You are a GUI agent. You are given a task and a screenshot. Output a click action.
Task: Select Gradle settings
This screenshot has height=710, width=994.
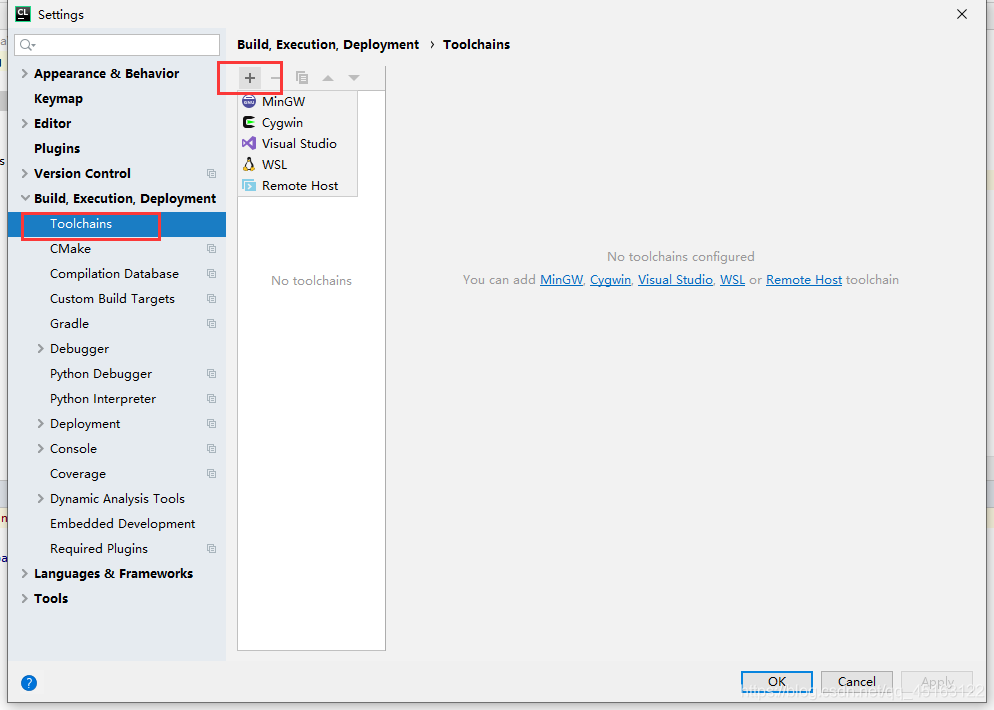69,323
